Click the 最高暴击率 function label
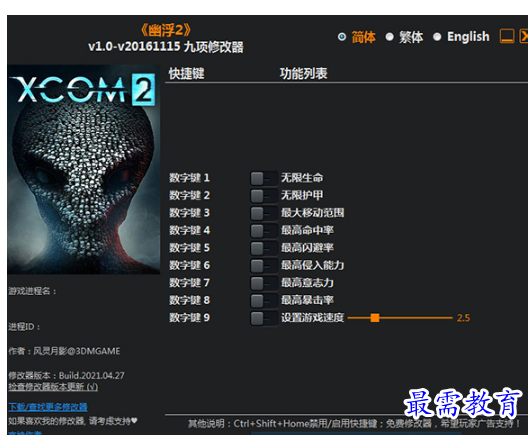 (x=307, y=300)
